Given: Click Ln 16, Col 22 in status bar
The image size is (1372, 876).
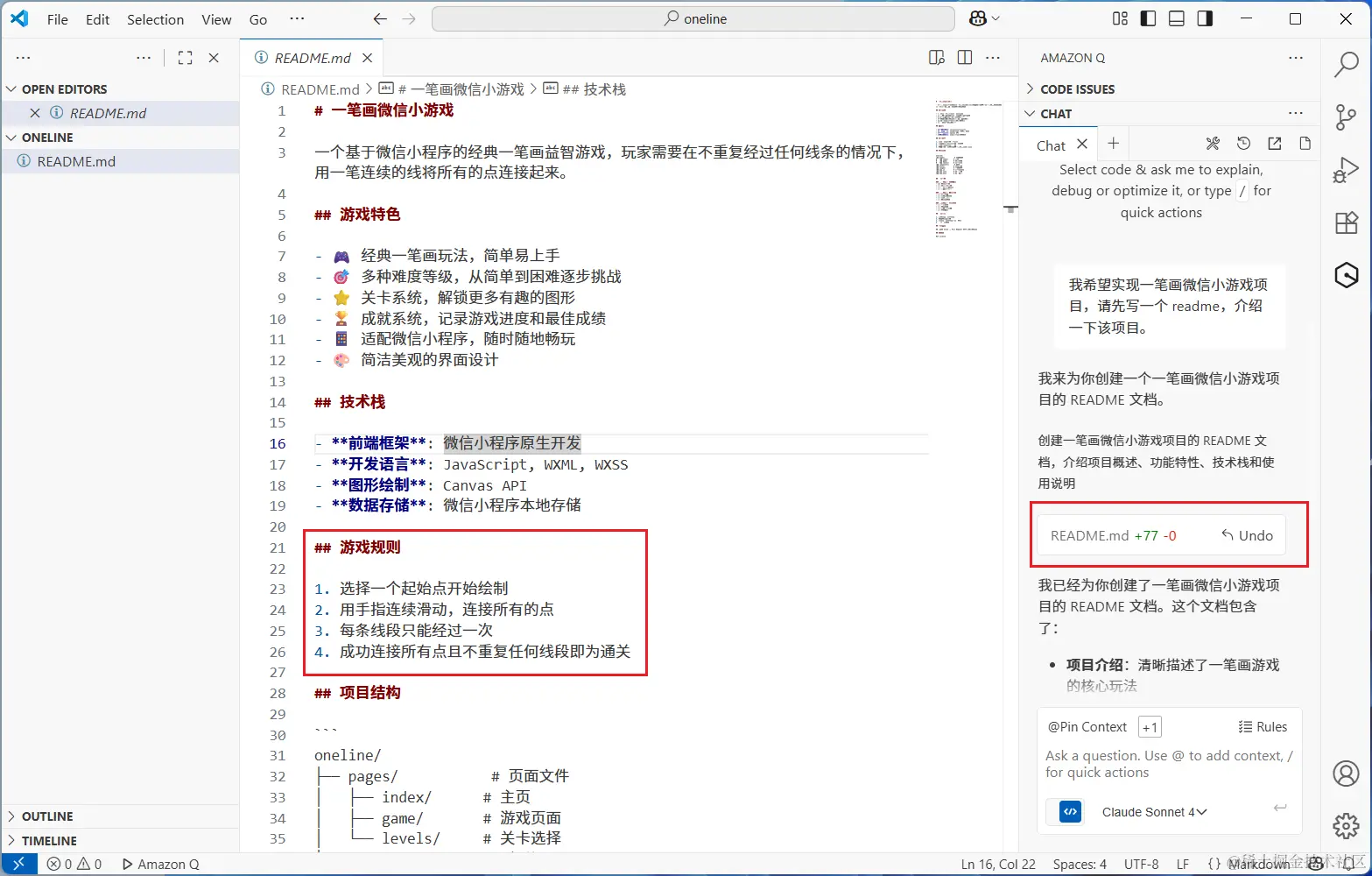Looking at the screenshot, I should [998, 864].
